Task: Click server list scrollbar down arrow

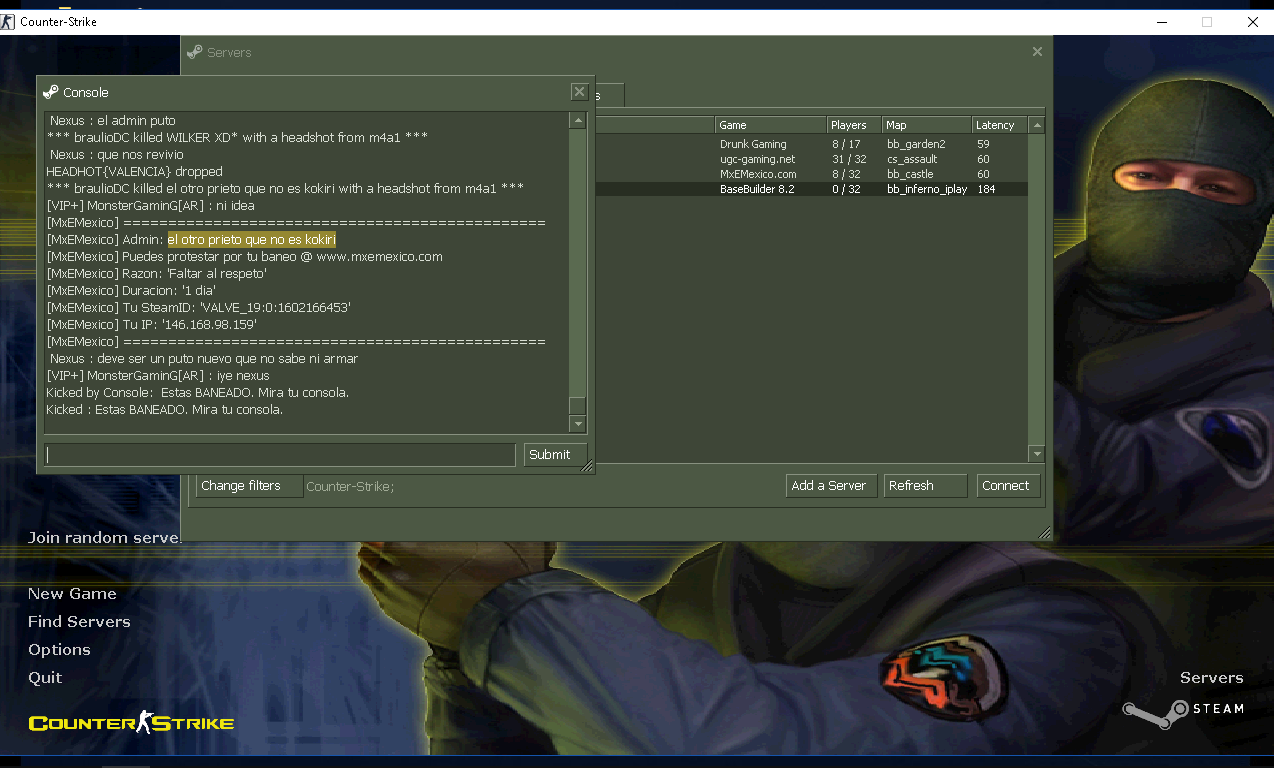Action: click(x=1037, y=454)
